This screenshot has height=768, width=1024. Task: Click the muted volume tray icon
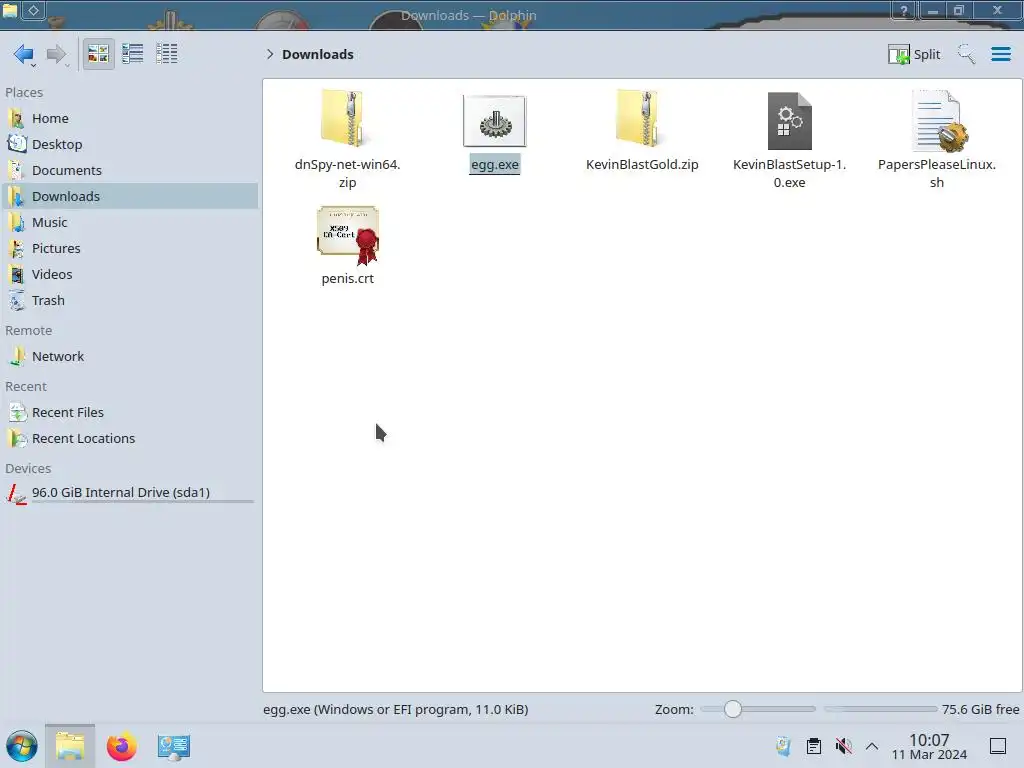pyautogui.click(x=844, y=746)
